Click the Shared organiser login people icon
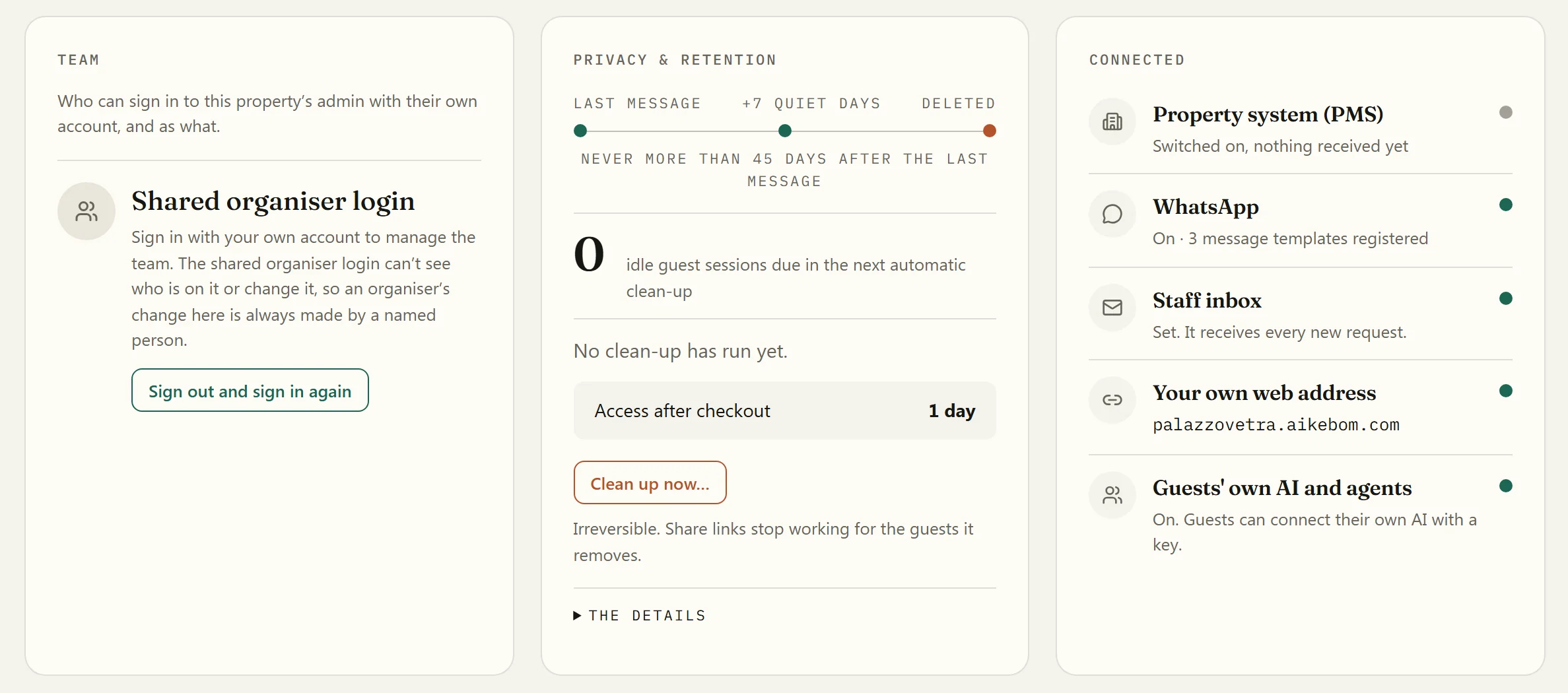This screenshot has width=1568, height=693. click(x=86, y=211)
